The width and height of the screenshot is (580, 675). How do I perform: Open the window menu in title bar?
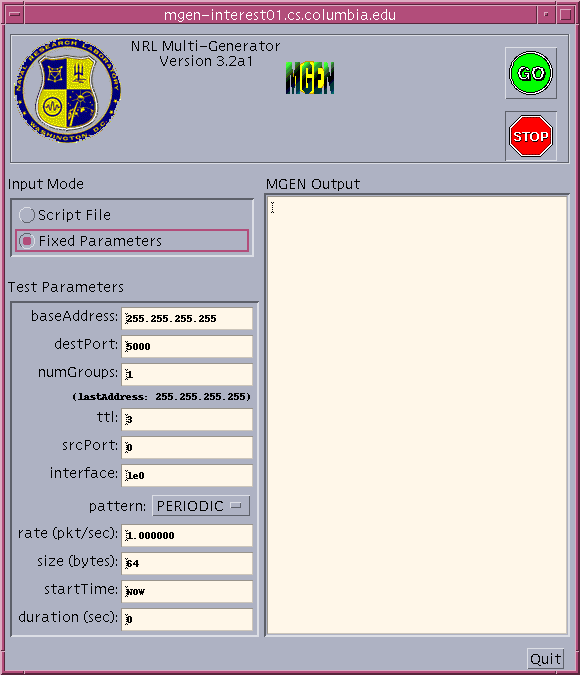(15, 15)
